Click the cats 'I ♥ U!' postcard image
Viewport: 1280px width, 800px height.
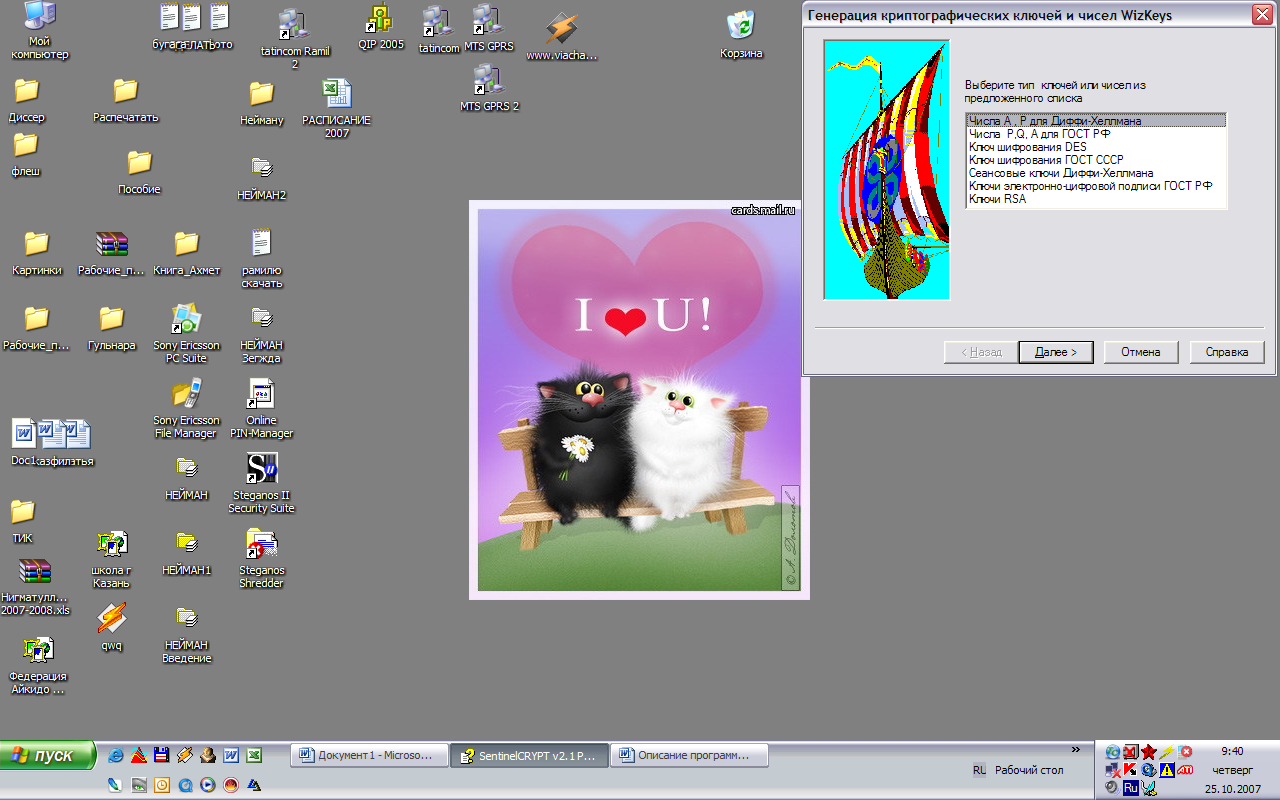click(639, 400)
